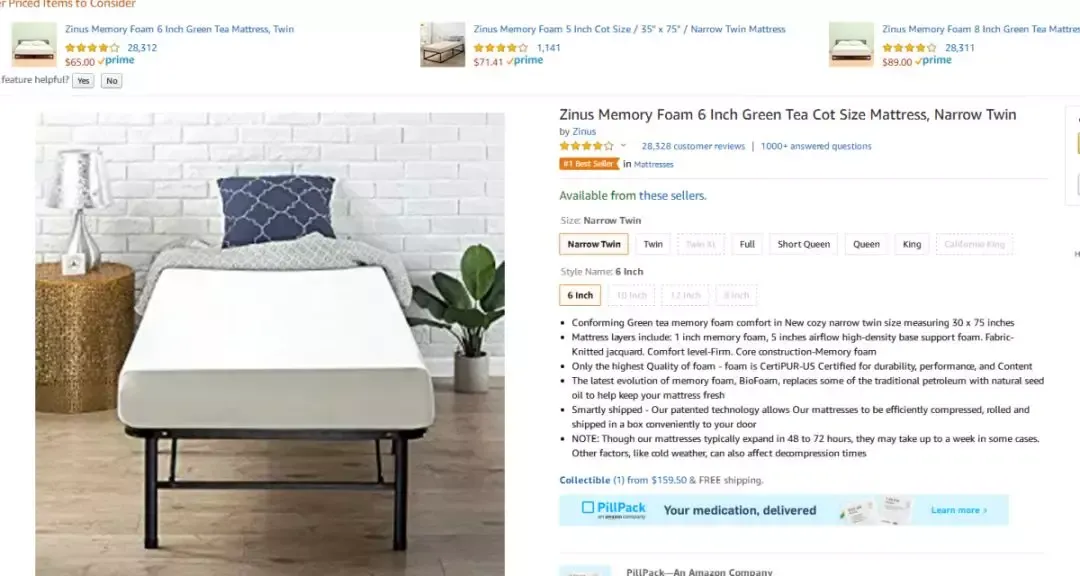Screen dimensions: 1080x576
Task: Select the Narrow Twin size option
Action: [594, 244]
